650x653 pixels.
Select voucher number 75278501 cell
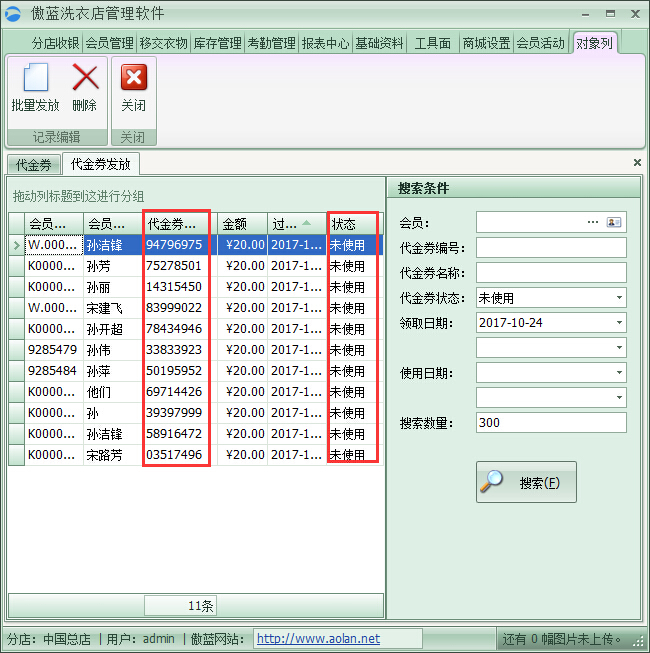tap(179, 266)
